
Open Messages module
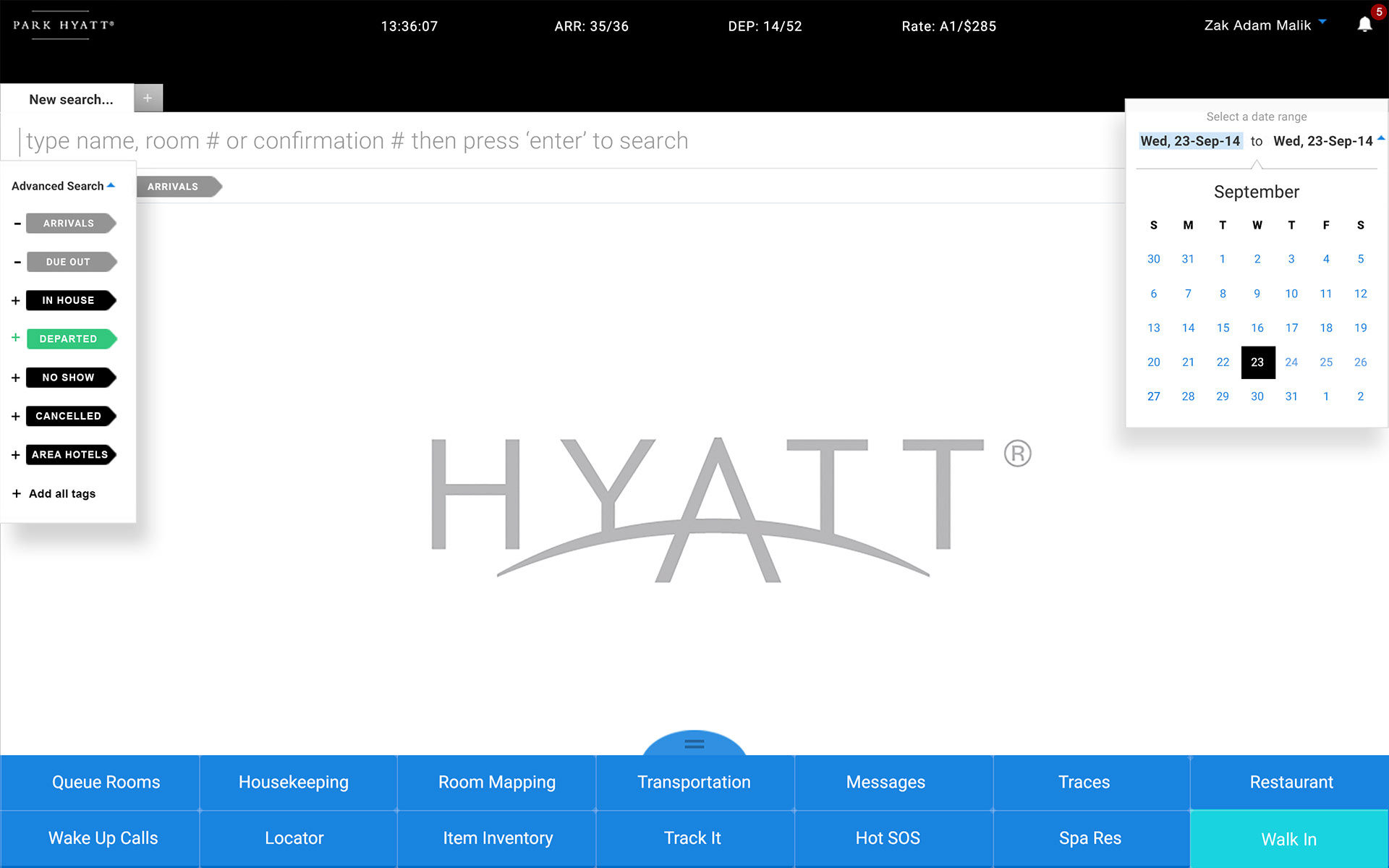pos(893,783)
